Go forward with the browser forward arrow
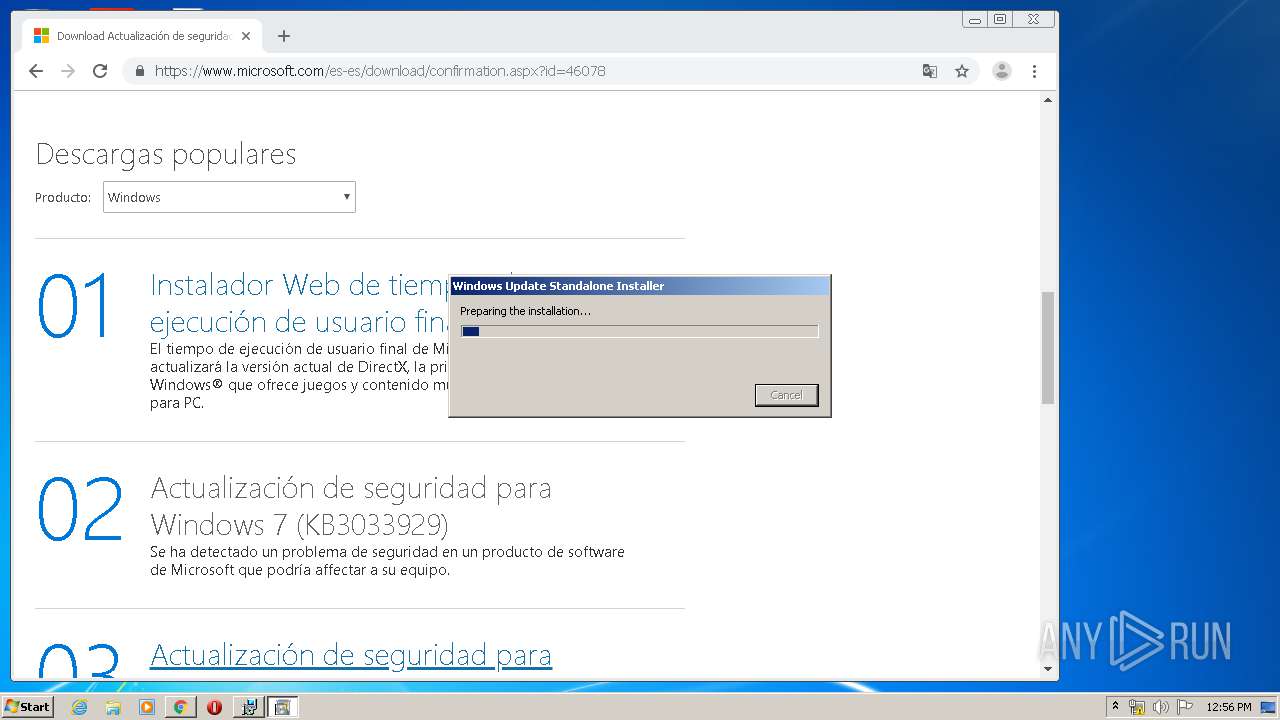 (68, 71)
